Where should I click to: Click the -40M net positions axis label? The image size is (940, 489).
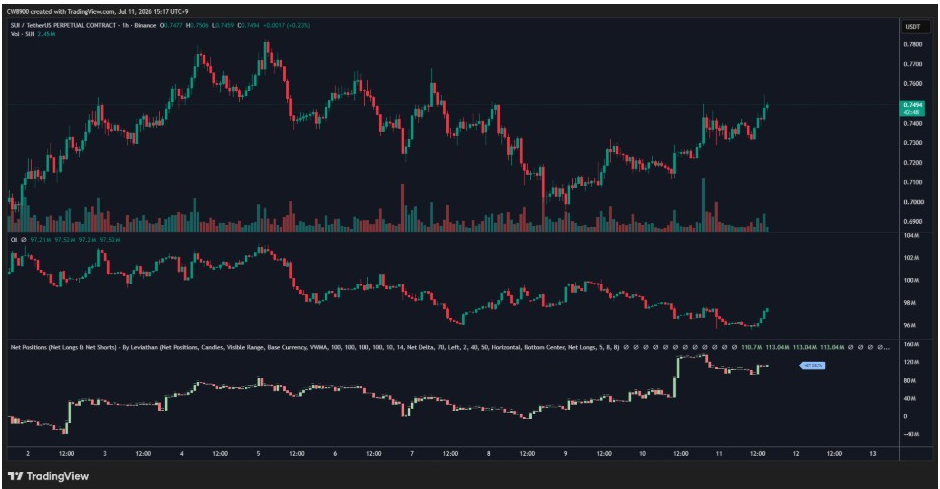pyautogui.click(x=911, y=434)
